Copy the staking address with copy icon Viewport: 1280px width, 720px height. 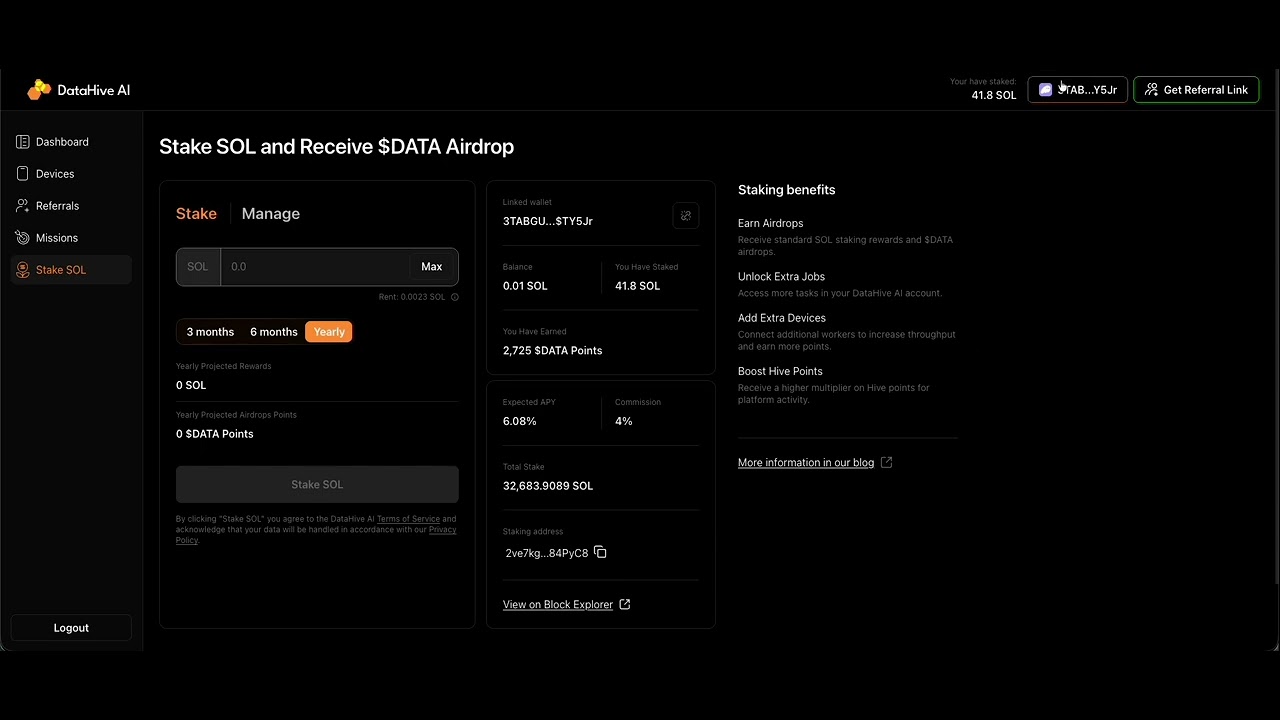[x=600, y=552]
